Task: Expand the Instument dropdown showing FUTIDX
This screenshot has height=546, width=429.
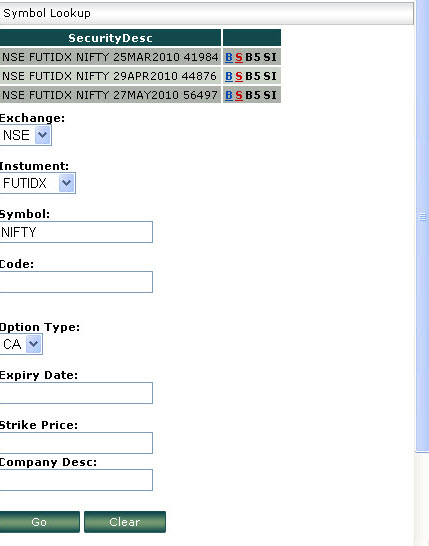Action: coord(37,183)
